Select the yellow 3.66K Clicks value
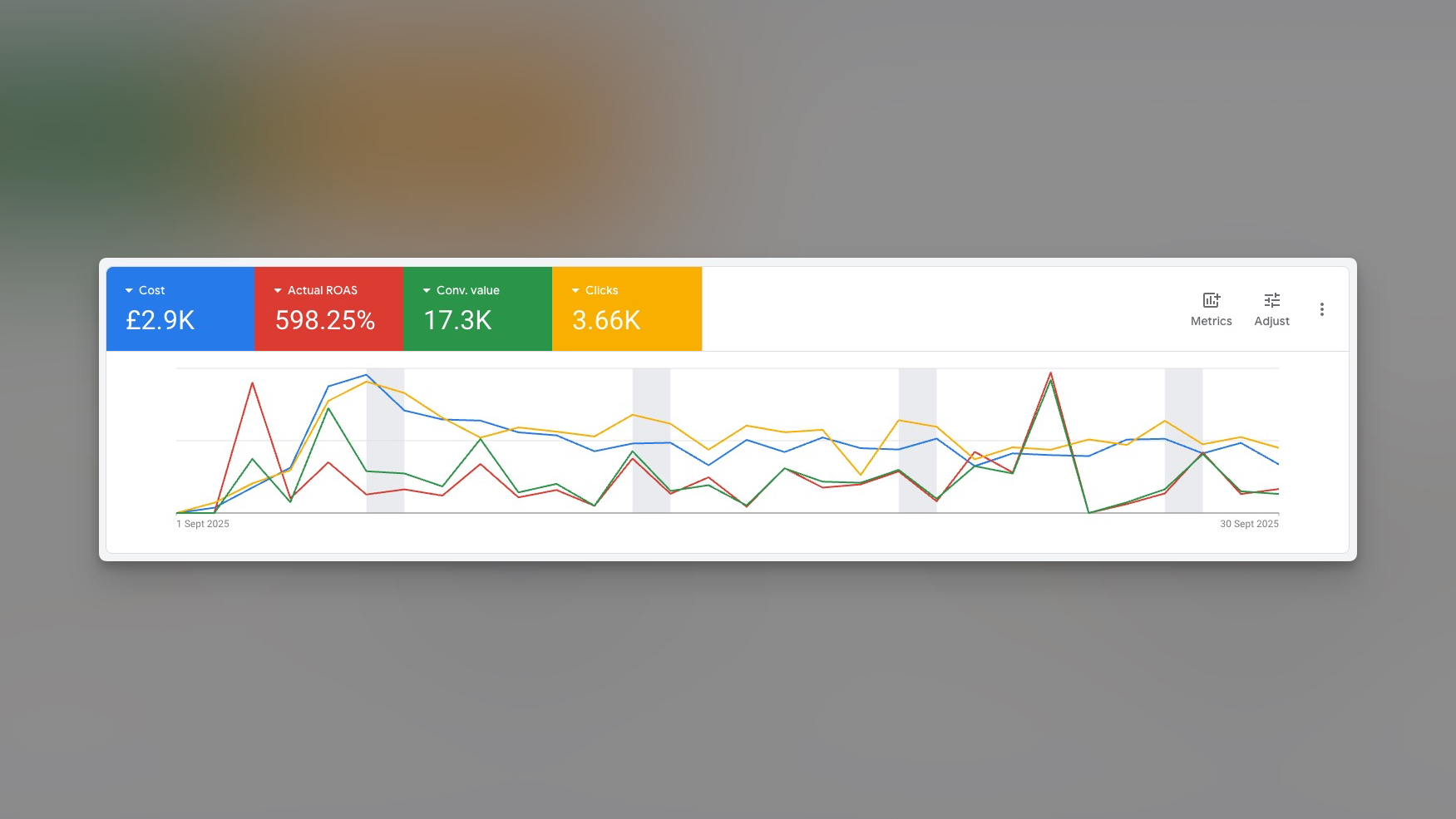 (606, 320)
